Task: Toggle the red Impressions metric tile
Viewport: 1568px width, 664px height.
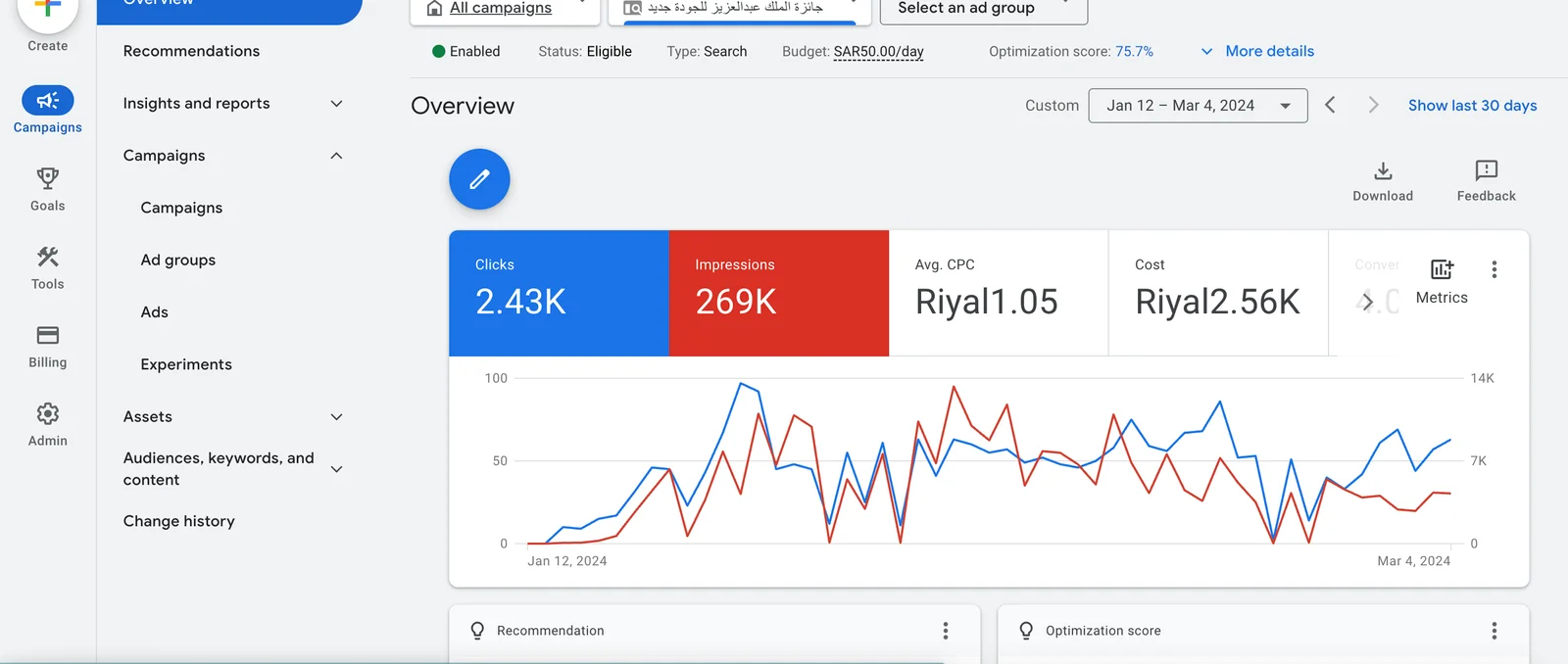Action: coord(778,293)
